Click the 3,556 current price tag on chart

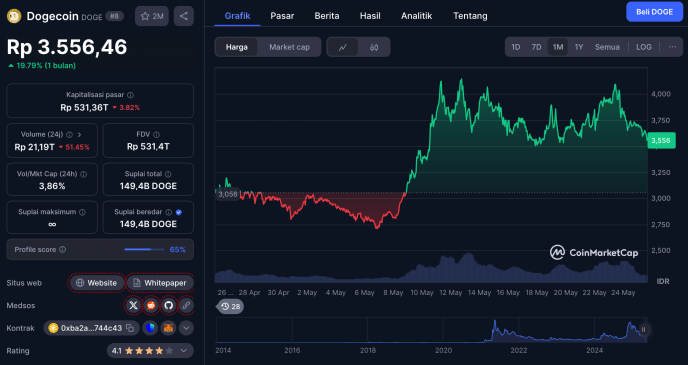[661, 140]
